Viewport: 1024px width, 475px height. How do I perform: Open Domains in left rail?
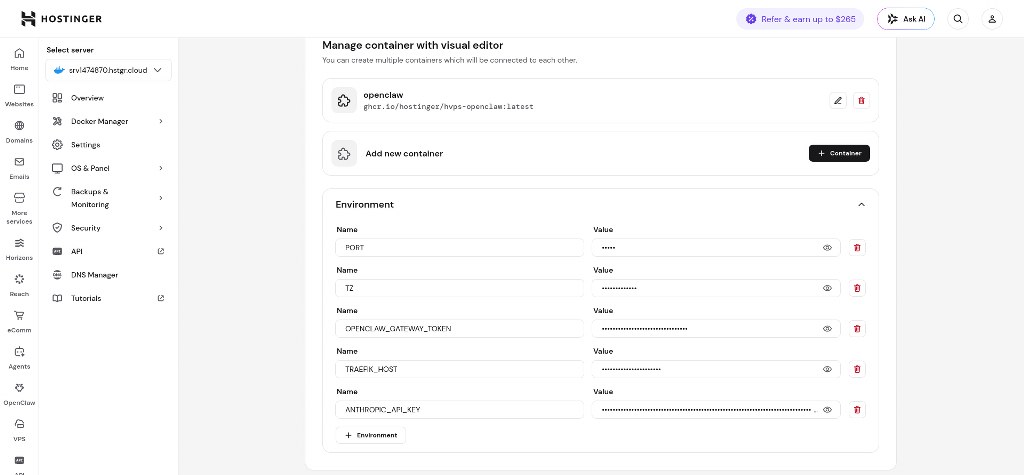tap(20, 132)
